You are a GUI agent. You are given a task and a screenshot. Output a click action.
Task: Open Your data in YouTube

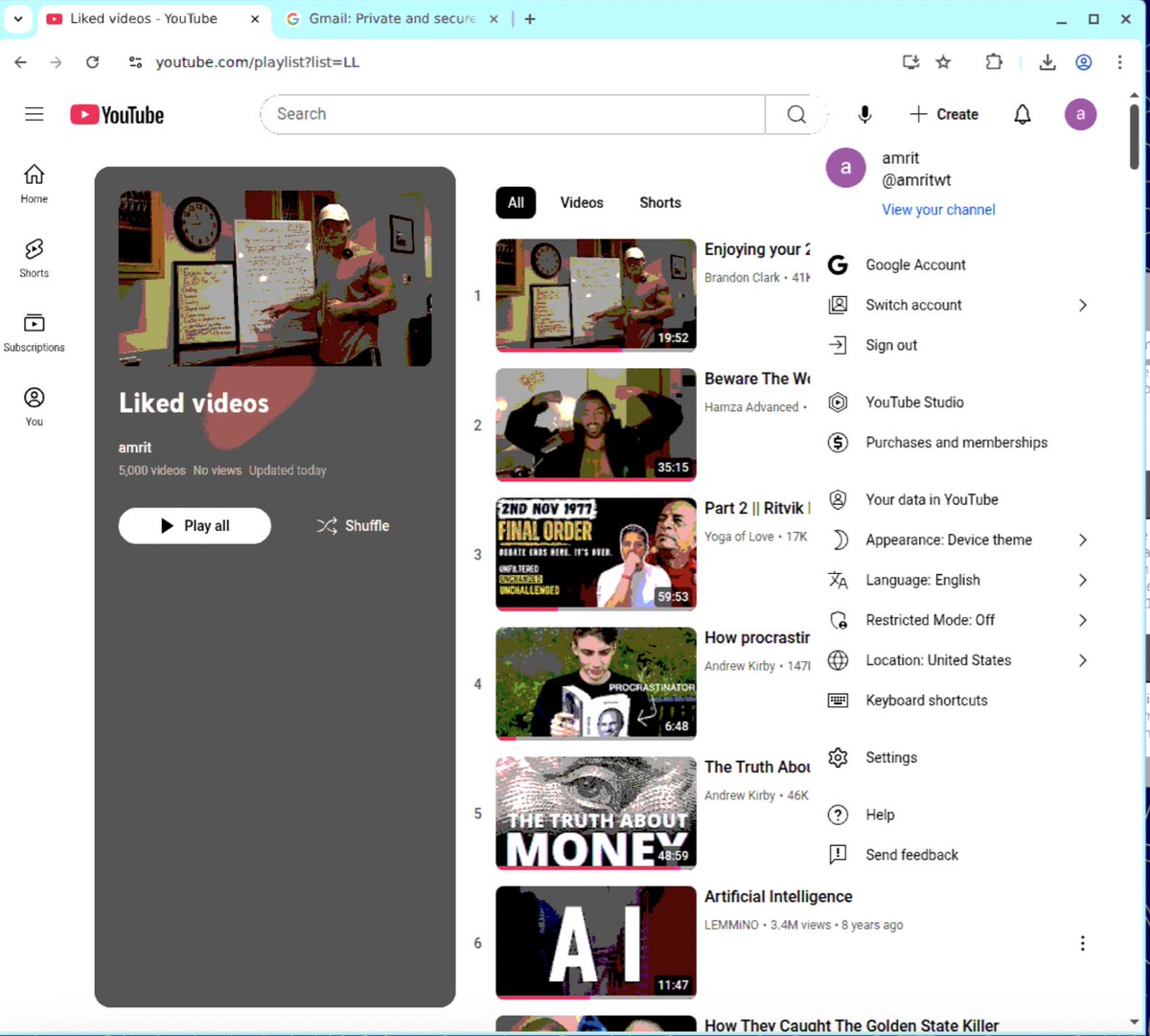[x=959, y=499]
